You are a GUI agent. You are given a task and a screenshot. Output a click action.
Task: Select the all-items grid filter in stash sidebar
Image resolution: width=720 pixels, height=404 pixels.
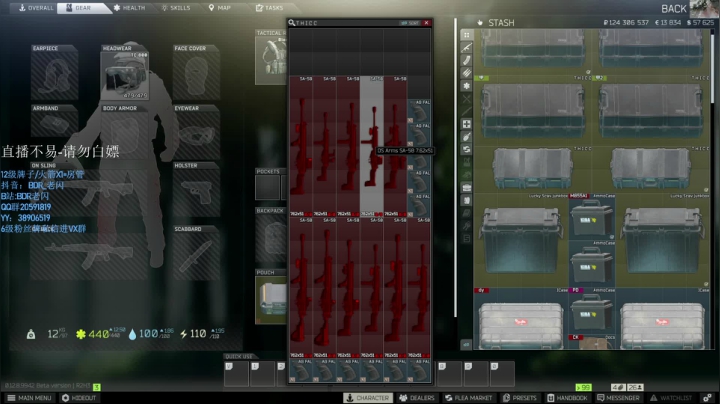pyautogui.click(x=467, y=35)
